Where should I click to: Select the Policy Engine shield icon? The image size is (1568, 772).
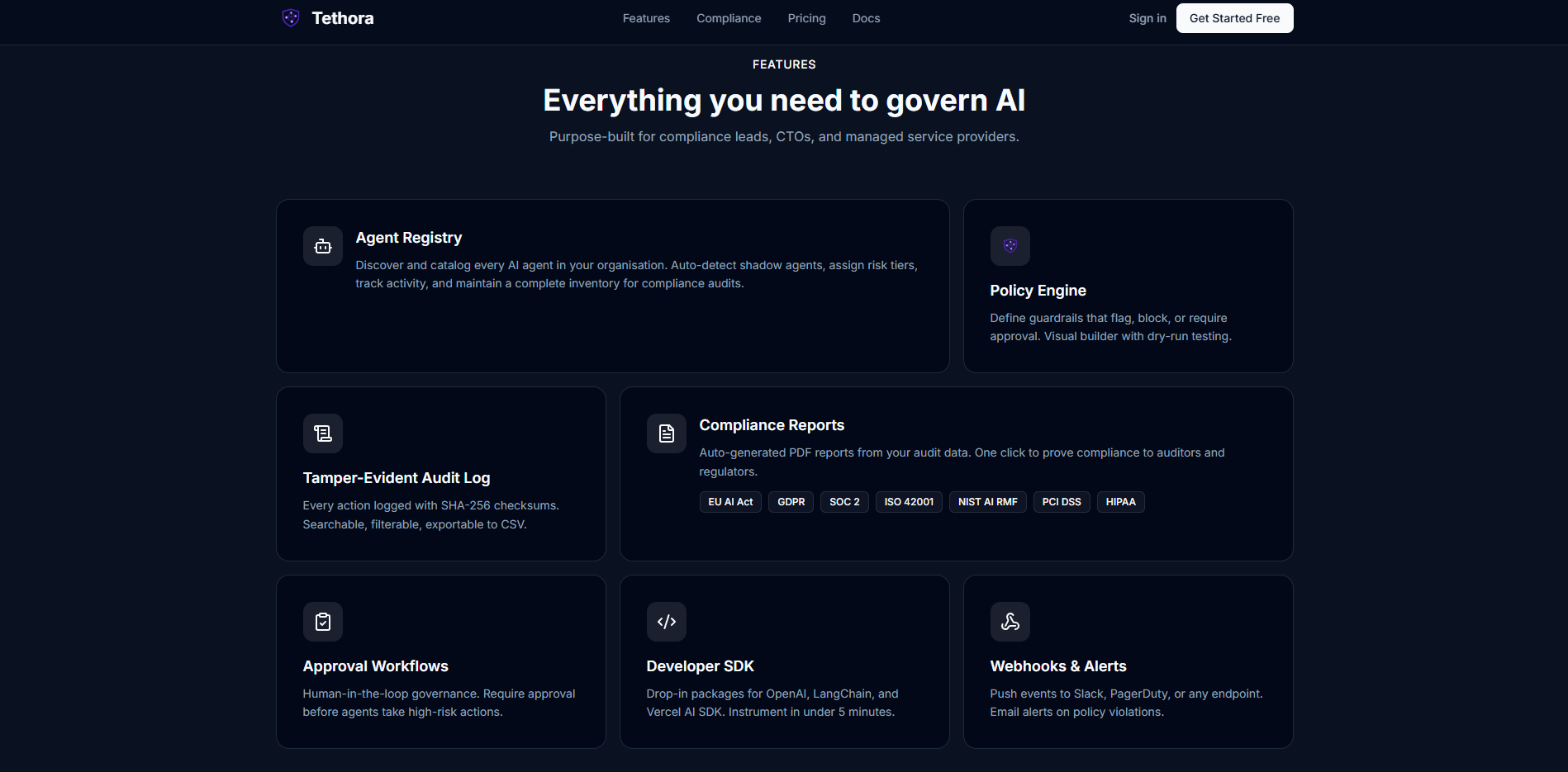(1010, 246)
